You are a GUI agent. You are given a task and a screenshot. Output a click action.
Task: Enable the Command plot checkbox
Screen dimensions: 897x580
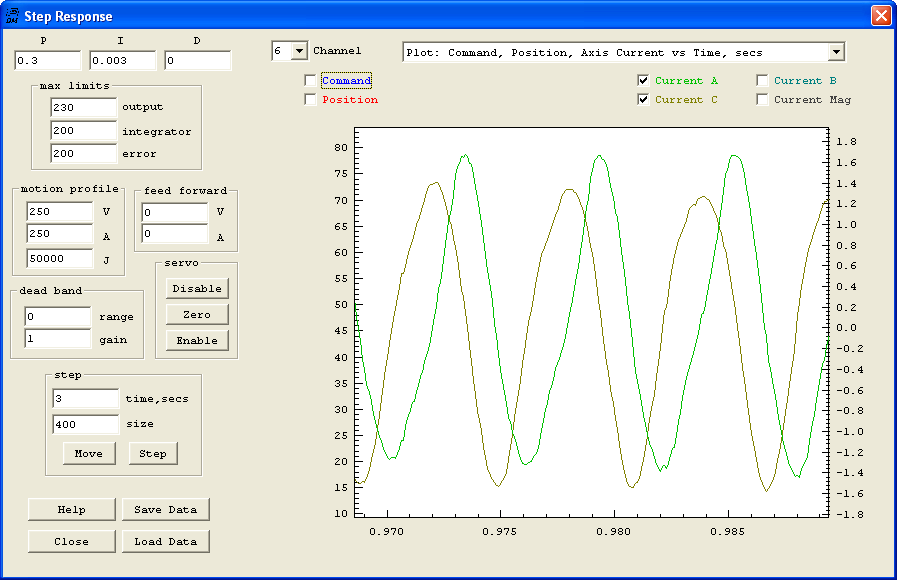[311, 81]
